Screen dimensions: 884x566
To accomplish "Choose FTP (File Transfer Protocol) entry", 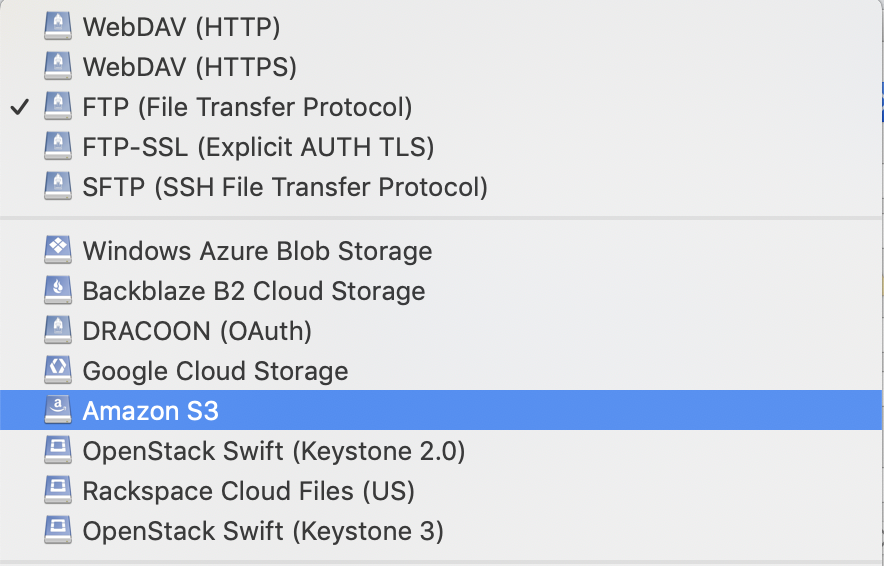I will tap(441, 107).
